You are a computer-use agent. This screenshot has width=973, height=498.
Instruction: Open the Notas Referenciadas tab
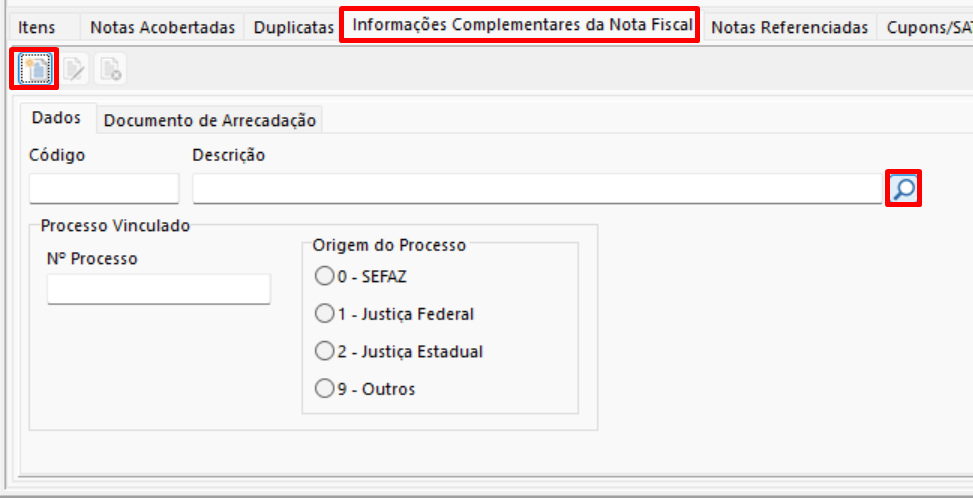tap(789, 27)
